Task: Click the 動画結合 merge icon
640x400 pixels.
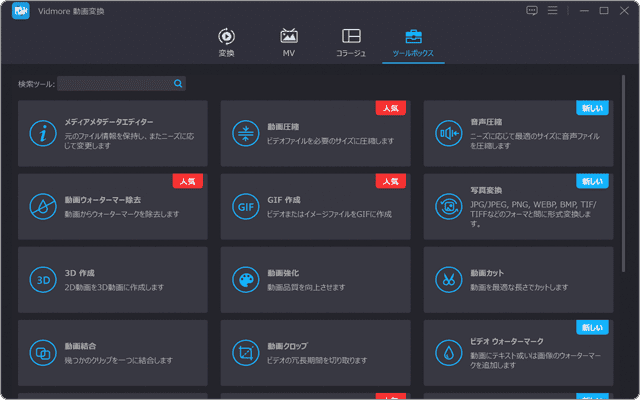Action: (x=43, y=353)
